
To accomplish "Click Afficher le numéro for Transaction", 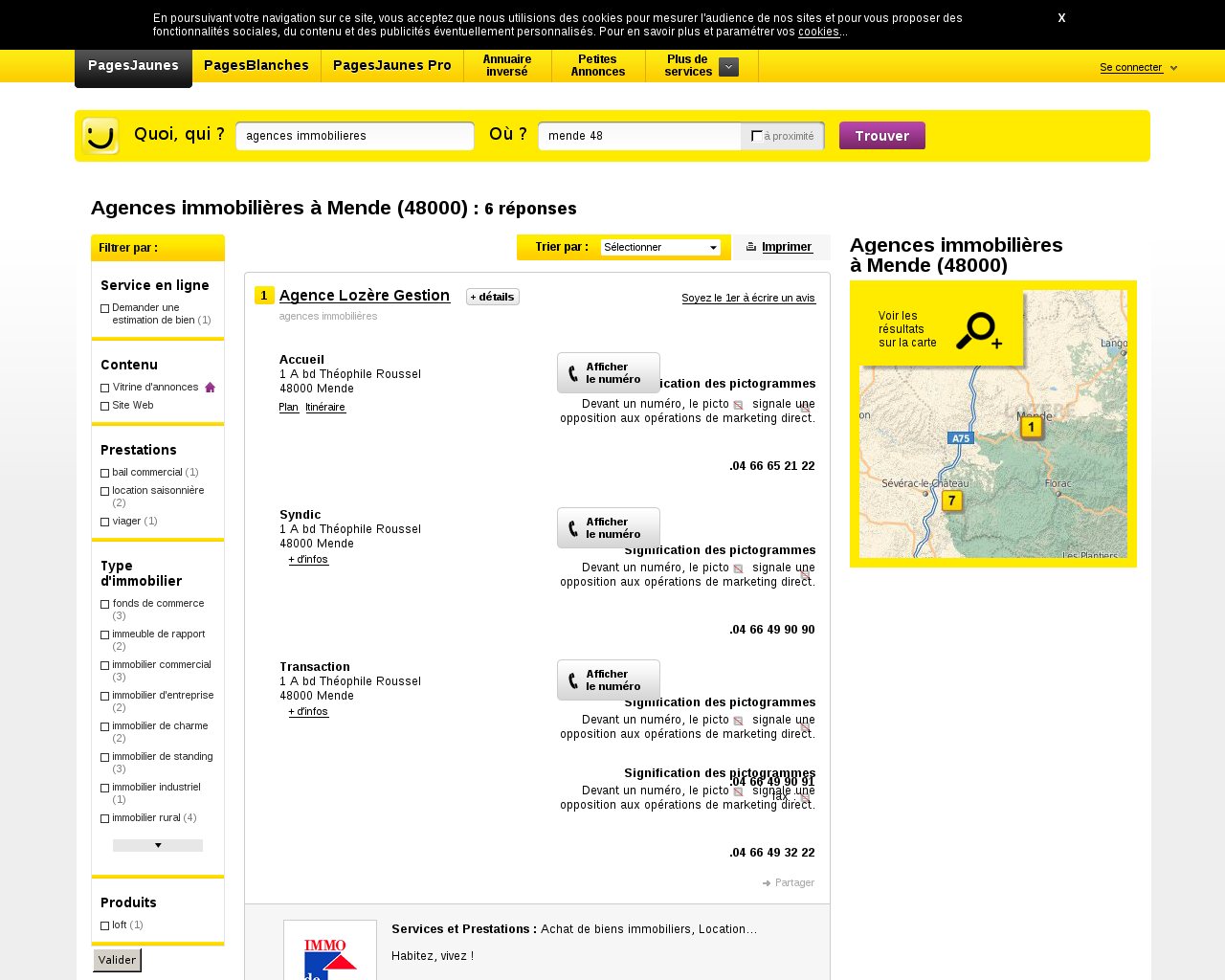I will [x=609, y=679].
